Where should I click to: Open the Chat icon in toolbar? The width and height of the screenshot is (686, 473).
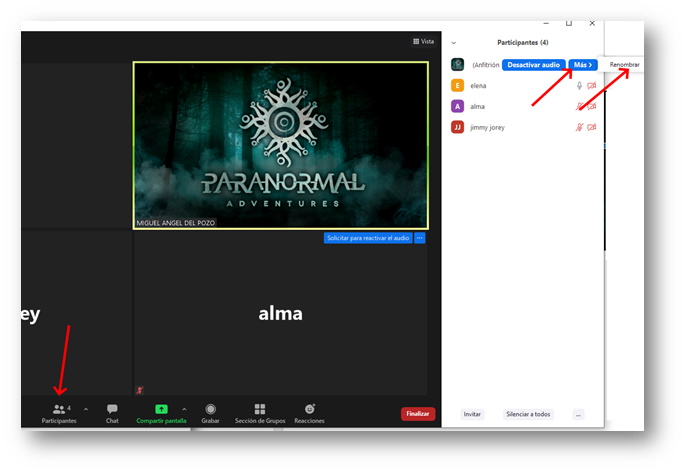coord(112,410)
